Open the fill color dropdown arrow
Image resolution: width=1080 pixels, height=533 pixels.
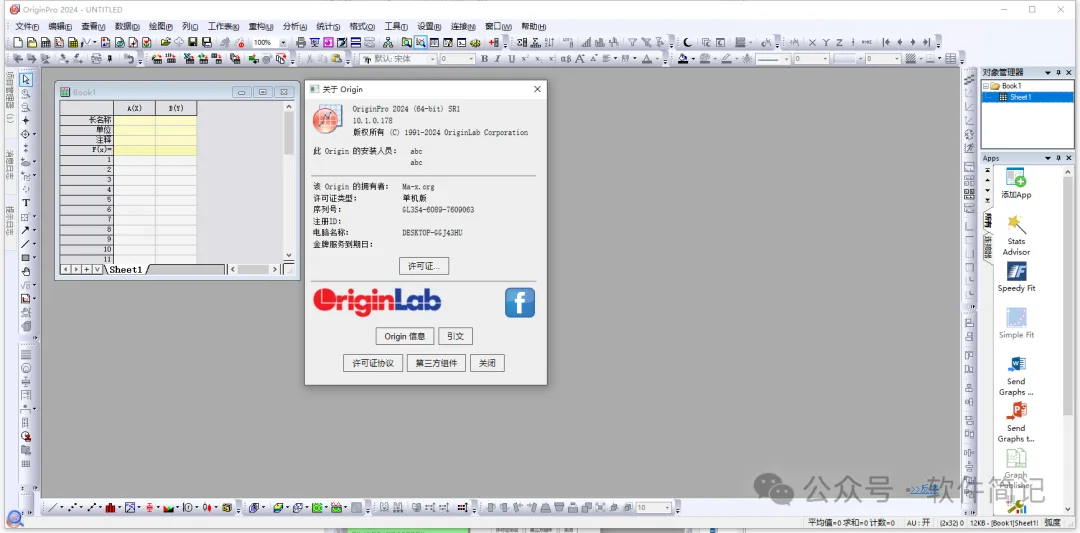tap(692, 59)
